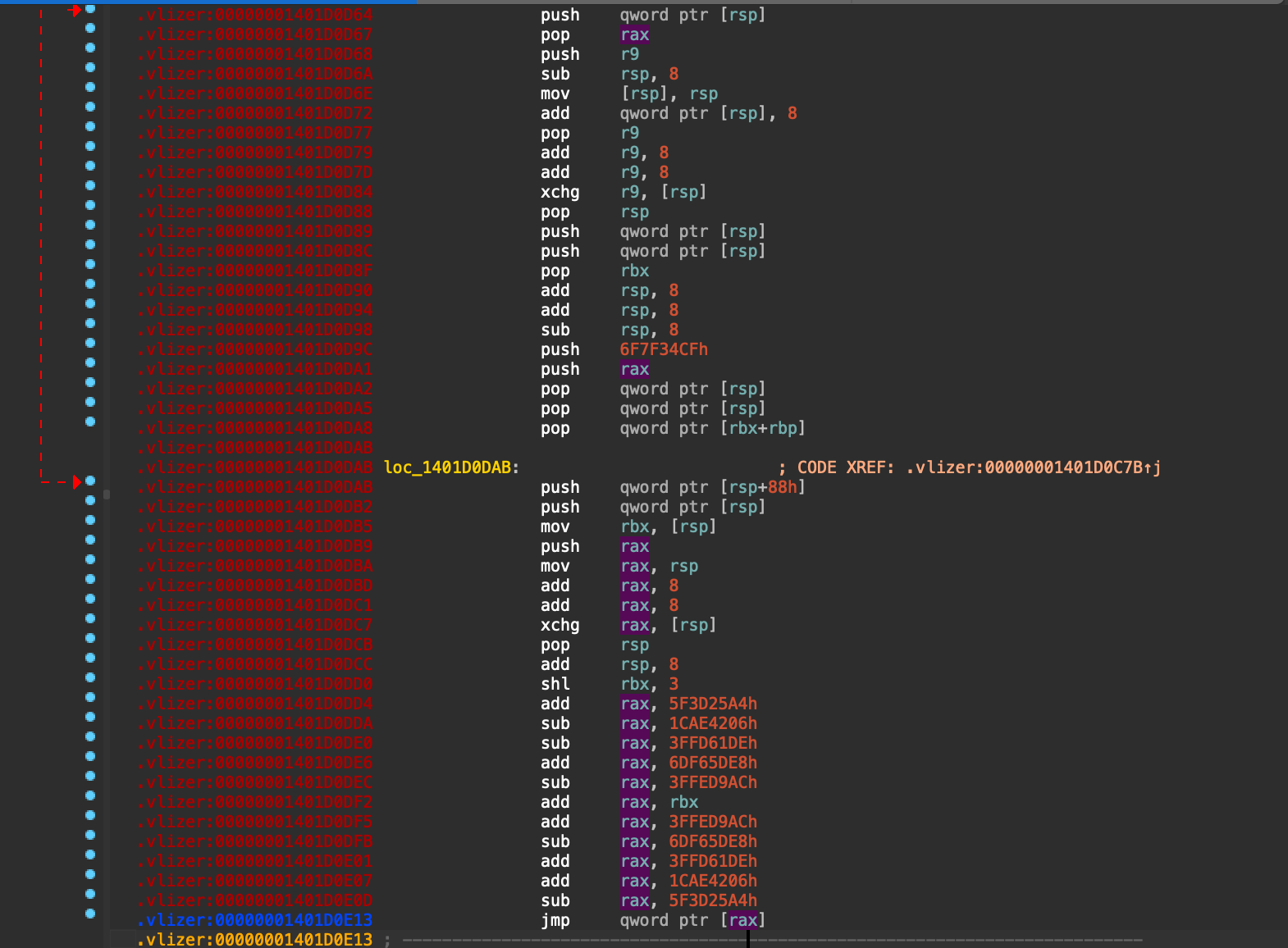Select the operand rax, rbx of add
1288x948 pixels.
(659, 802)
